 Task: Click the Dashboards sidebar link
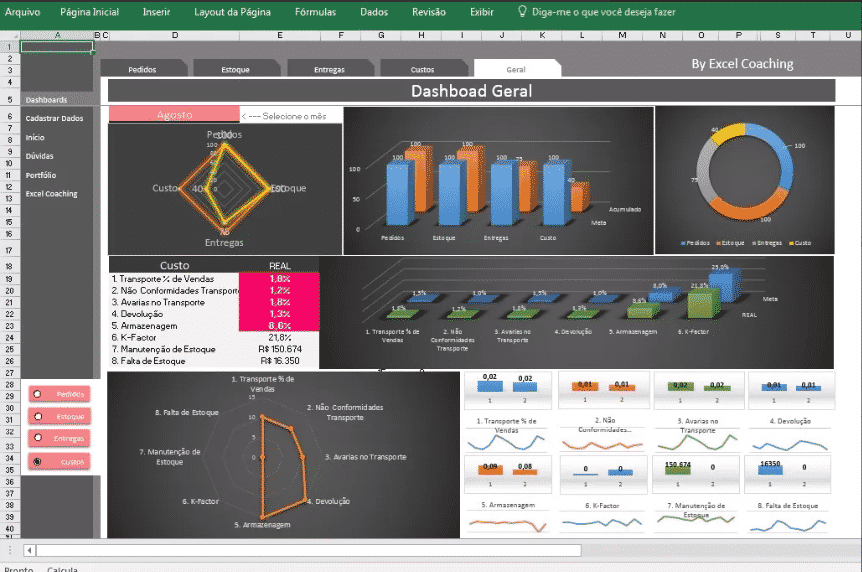point(46,100)
